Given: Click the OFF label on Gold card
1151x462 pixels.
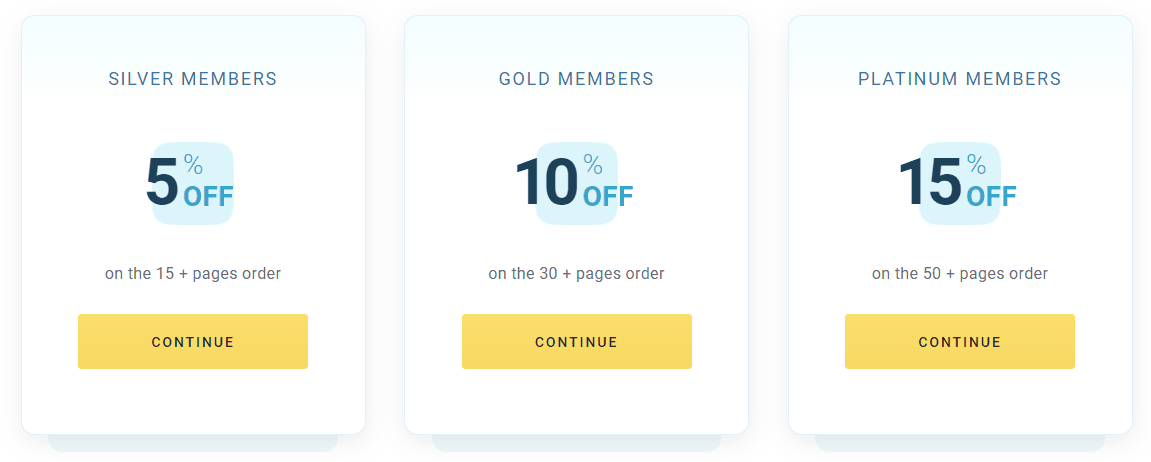Looking at the screenshot, I should click(x=608, y=197).
